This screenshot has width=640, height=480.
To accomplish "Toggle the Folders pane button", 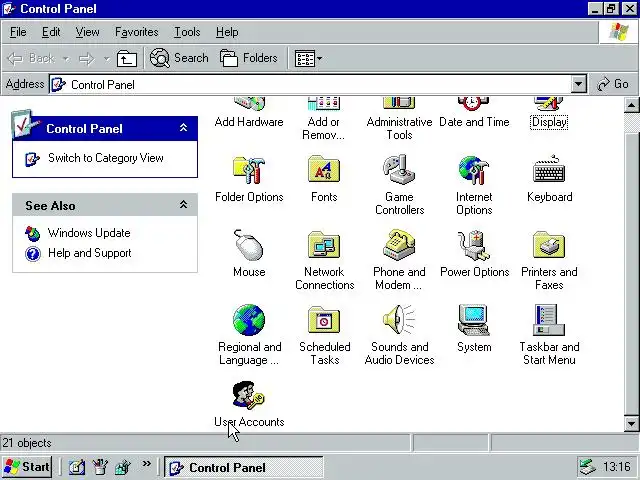I will click(x=249, y=58).
